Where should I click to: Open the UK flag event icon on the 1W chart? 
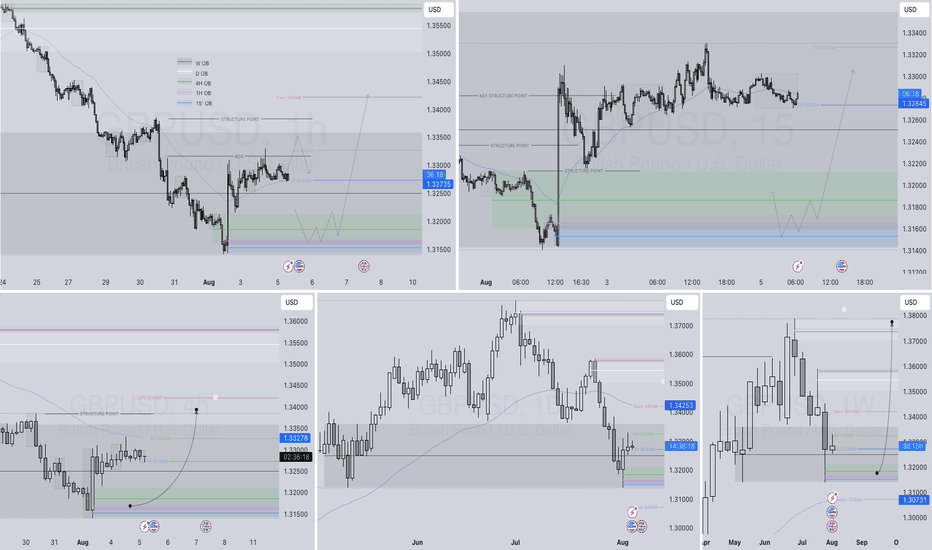[832, 526]
